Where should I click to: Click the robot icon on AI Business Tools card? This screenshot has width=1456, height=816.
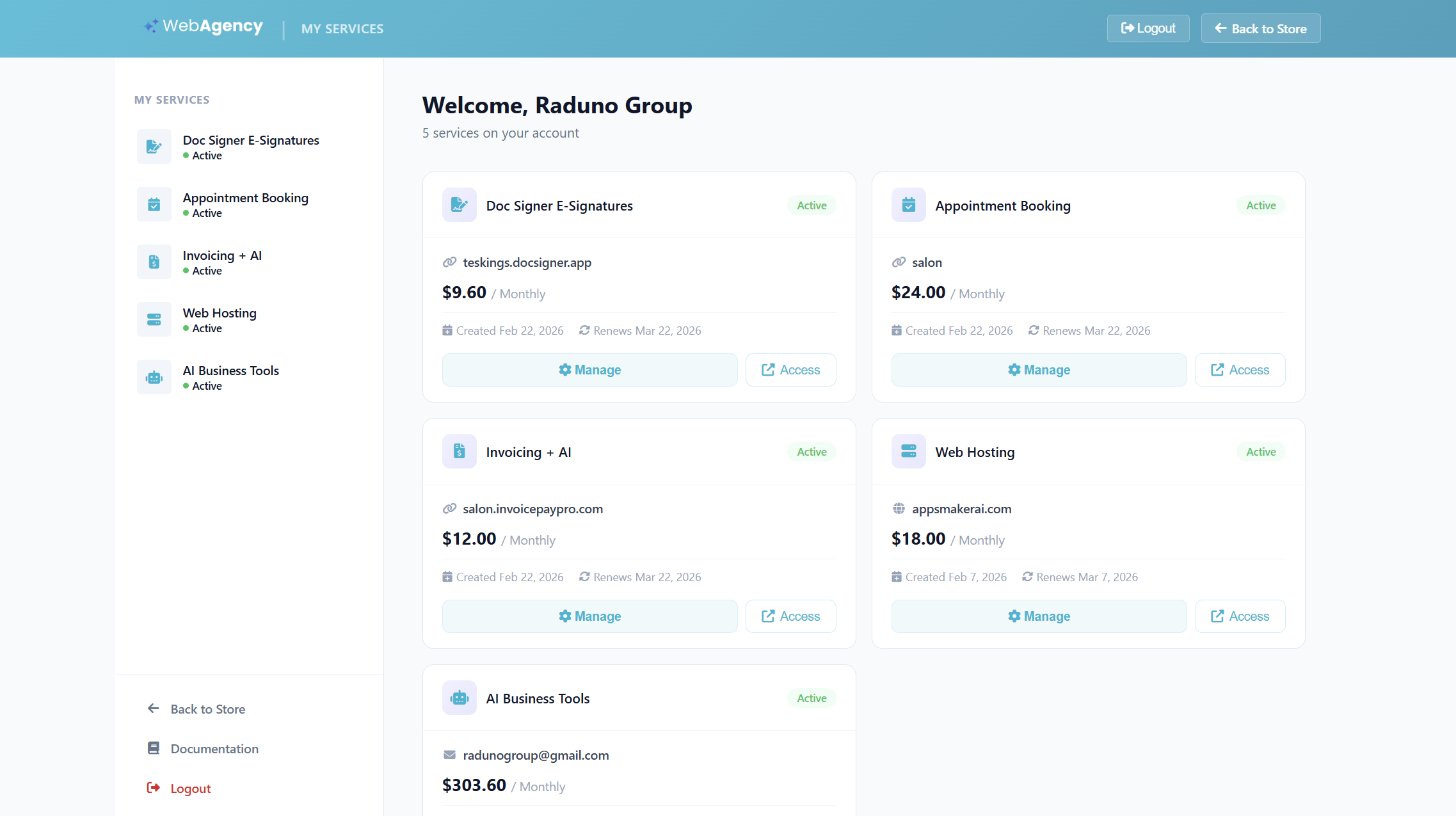459,698
